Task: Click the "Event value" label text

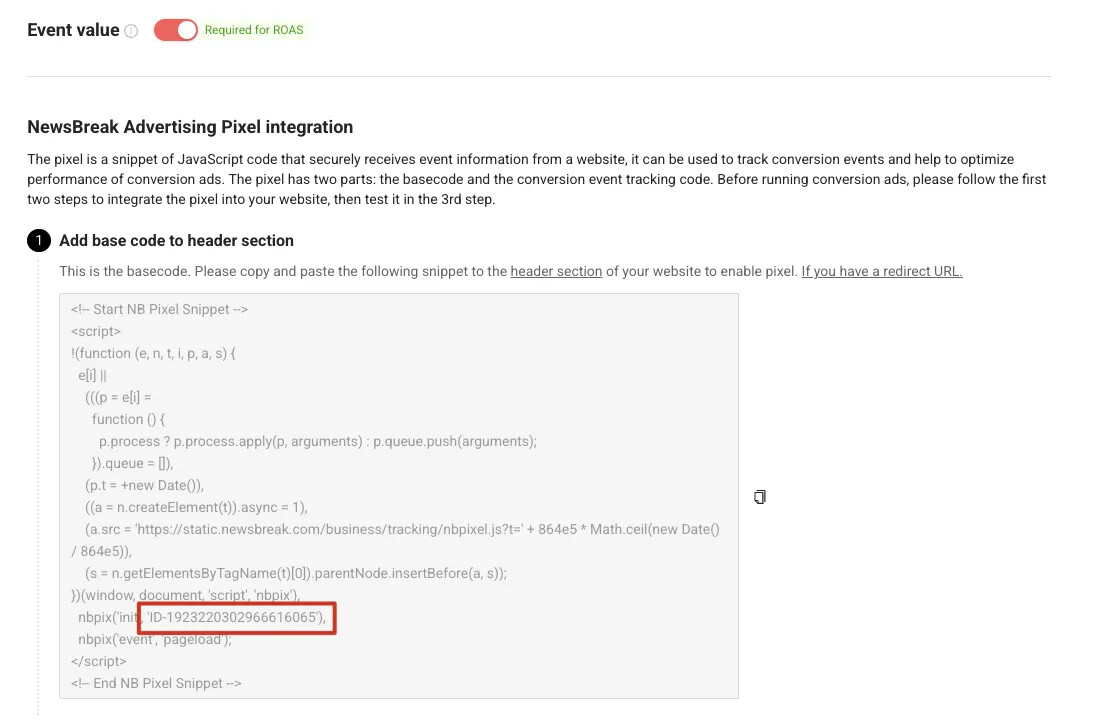Action: pos(73,30)
